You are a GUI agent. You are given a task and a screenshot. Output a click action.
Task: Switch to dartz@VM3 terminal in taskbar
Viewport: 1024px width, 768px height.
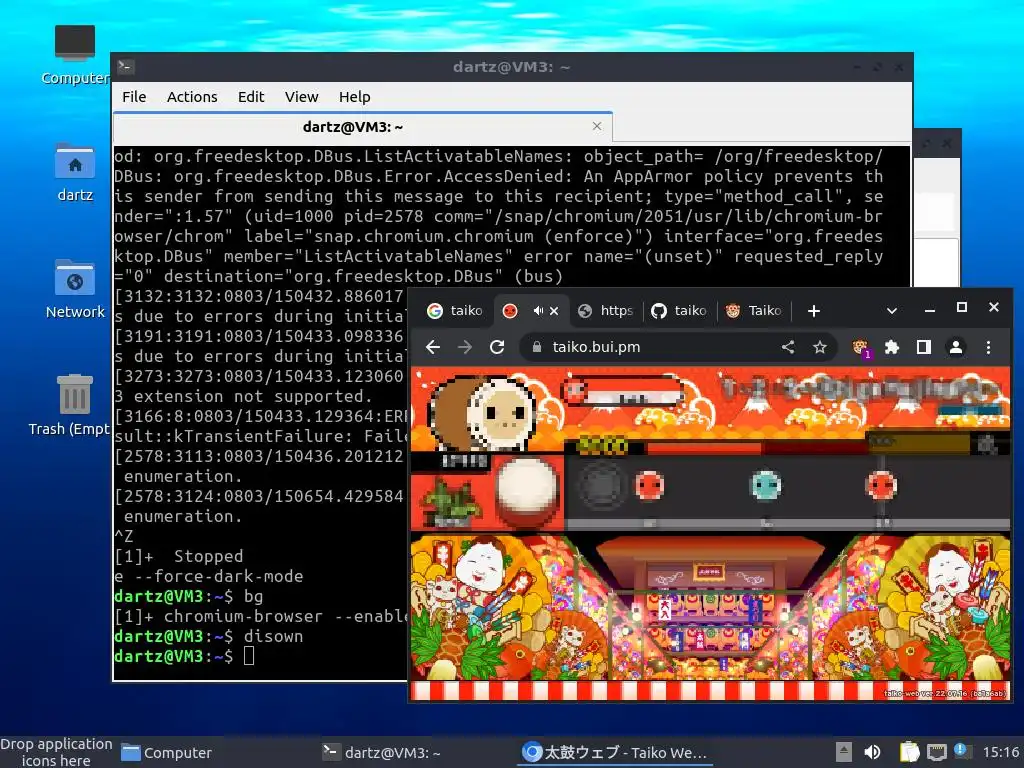pos(382,752)
